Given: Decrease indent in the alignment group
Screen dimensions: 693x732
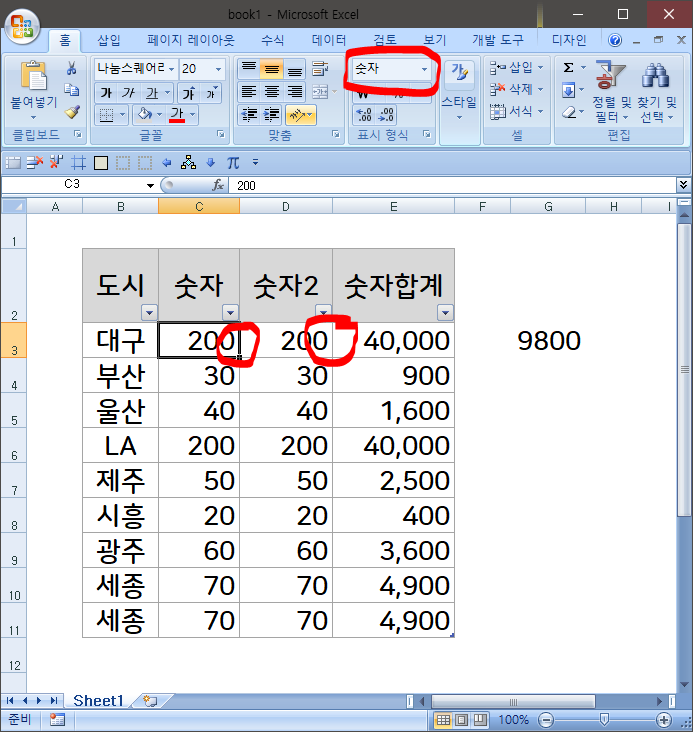Looking at the screenshot, I should pos(248,115).
